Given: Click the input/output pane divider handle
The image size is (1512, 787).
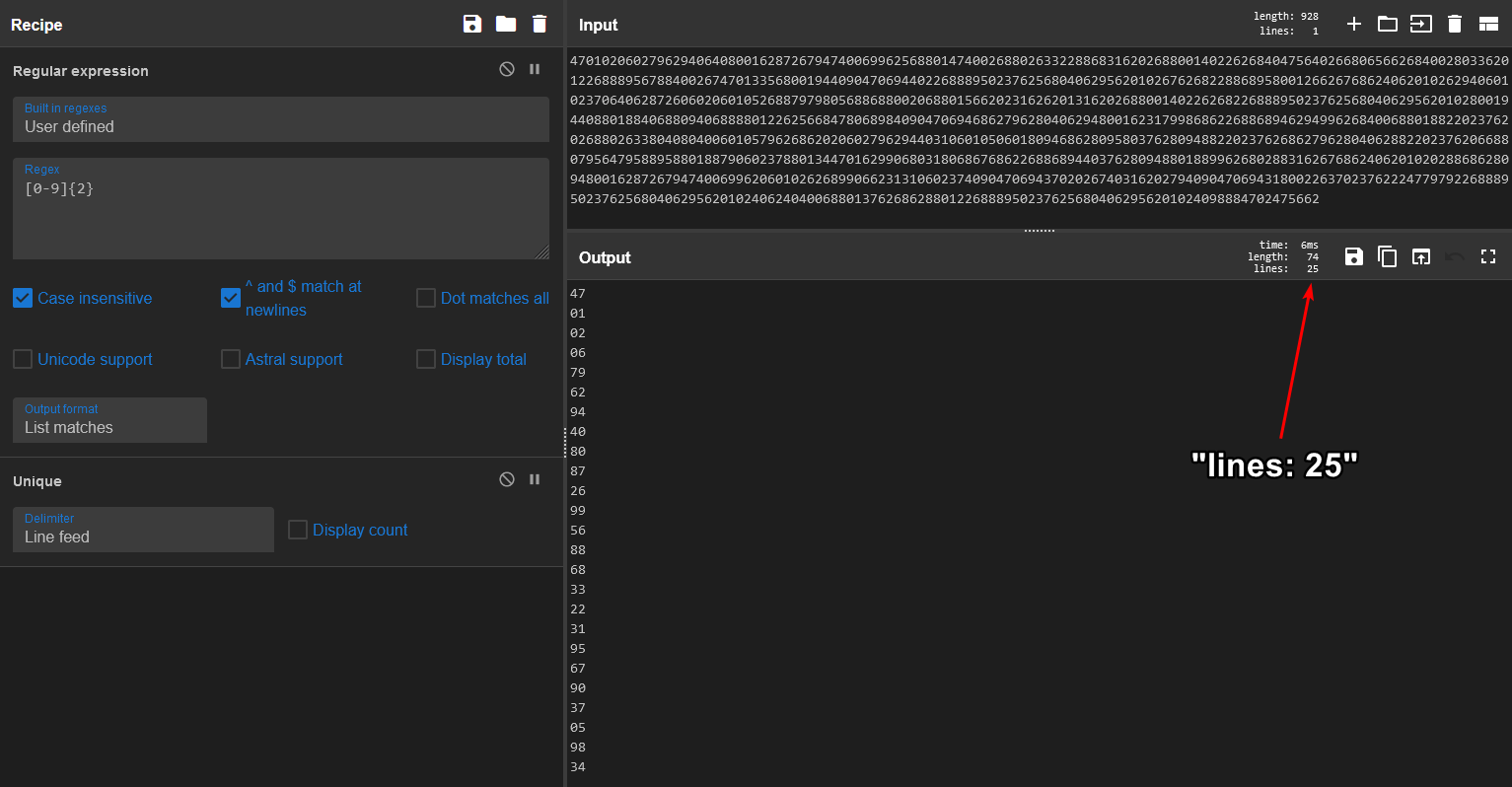Looking at the screenshot, I should click(x=1040, y=231).
